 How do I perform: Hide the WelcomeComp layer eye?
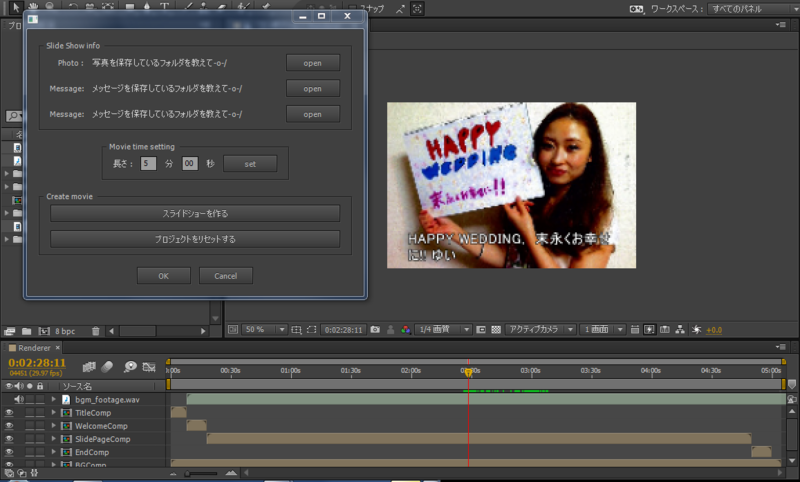(9, 426)
